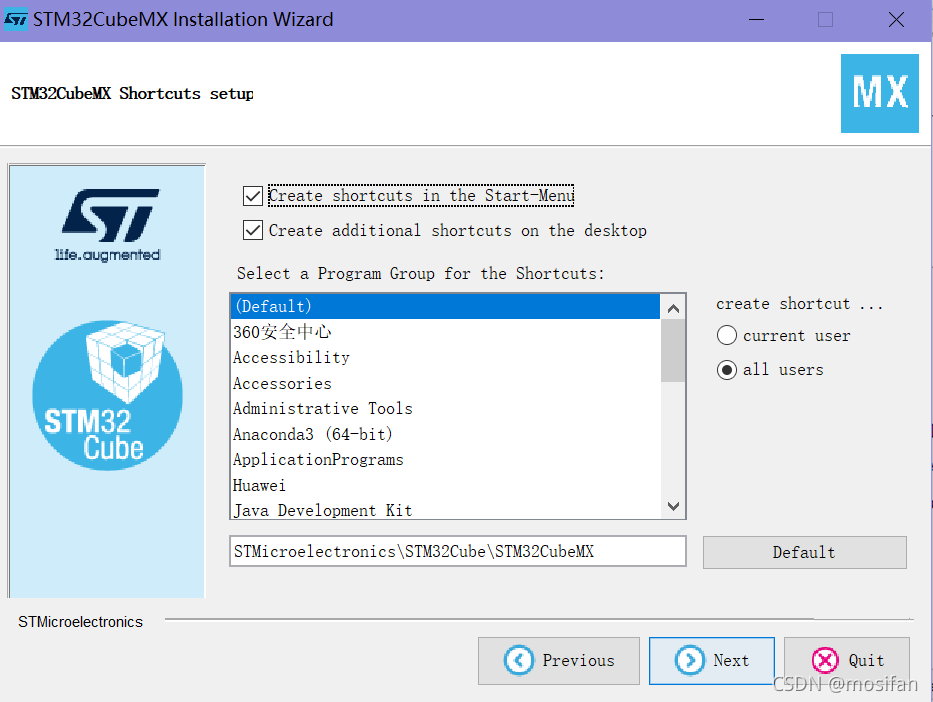Pick Anaconda3 (64-bit) program group

click(x=446, y=434)
